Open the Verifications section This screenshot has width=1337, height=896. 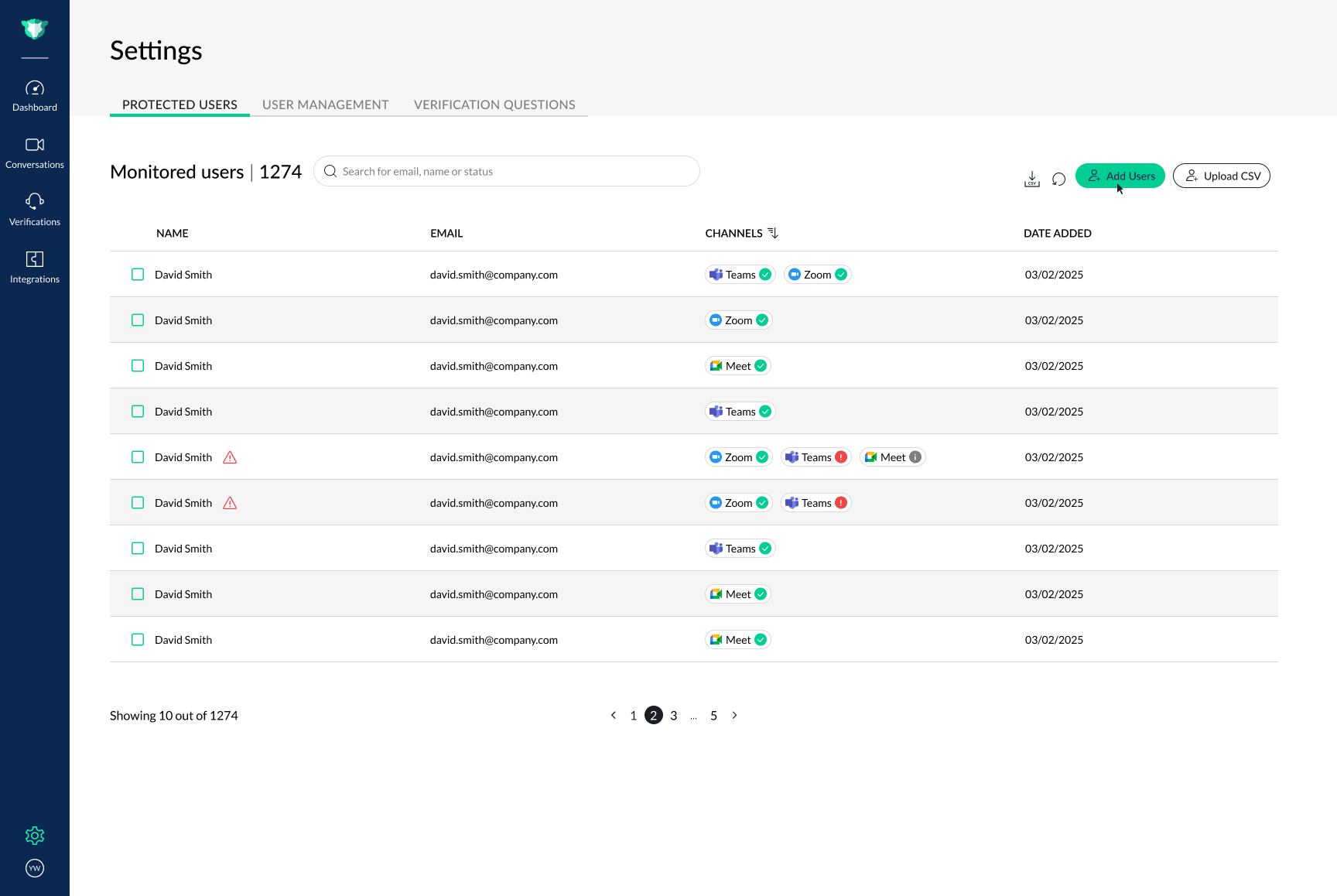click(x=35, y=209)
